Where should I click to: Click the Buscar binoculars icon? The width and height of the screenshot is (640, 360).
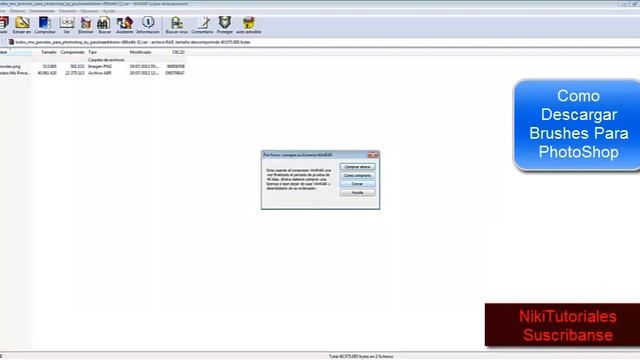[104, 25]
